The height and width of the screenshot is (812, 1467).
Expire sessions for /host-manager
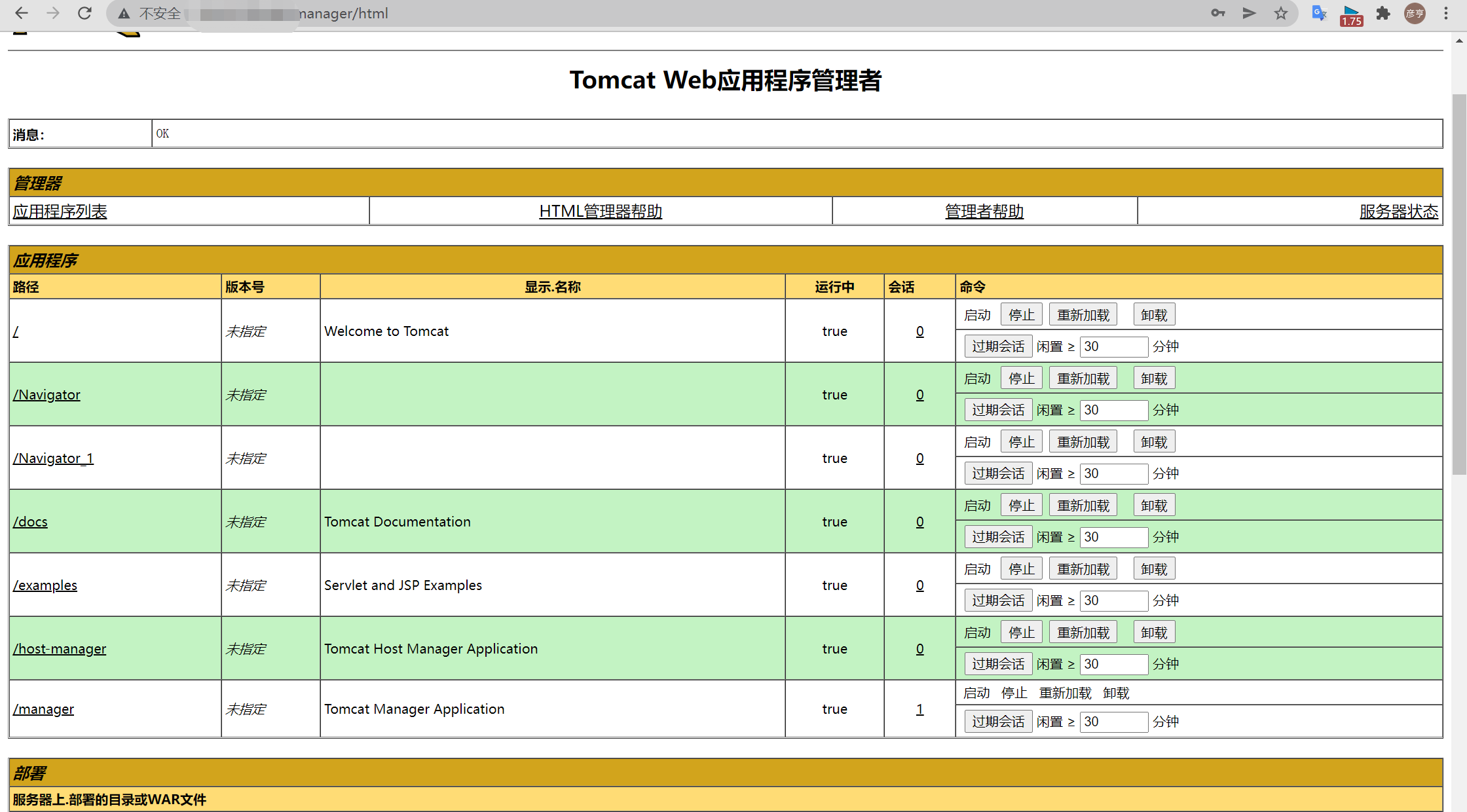coord(998,664)
